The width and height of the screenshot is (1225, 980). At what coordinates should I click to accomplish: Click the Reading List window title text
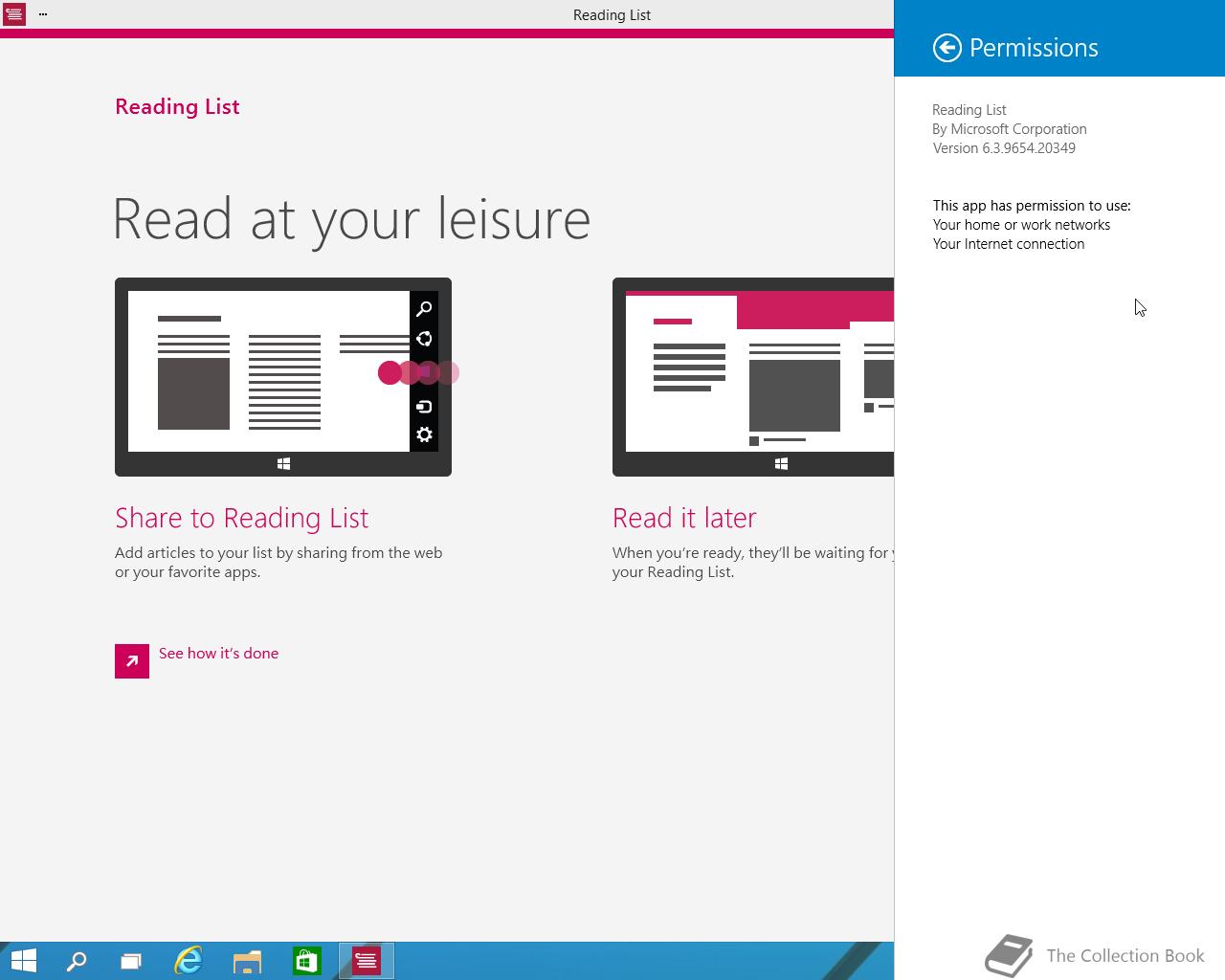612,14
